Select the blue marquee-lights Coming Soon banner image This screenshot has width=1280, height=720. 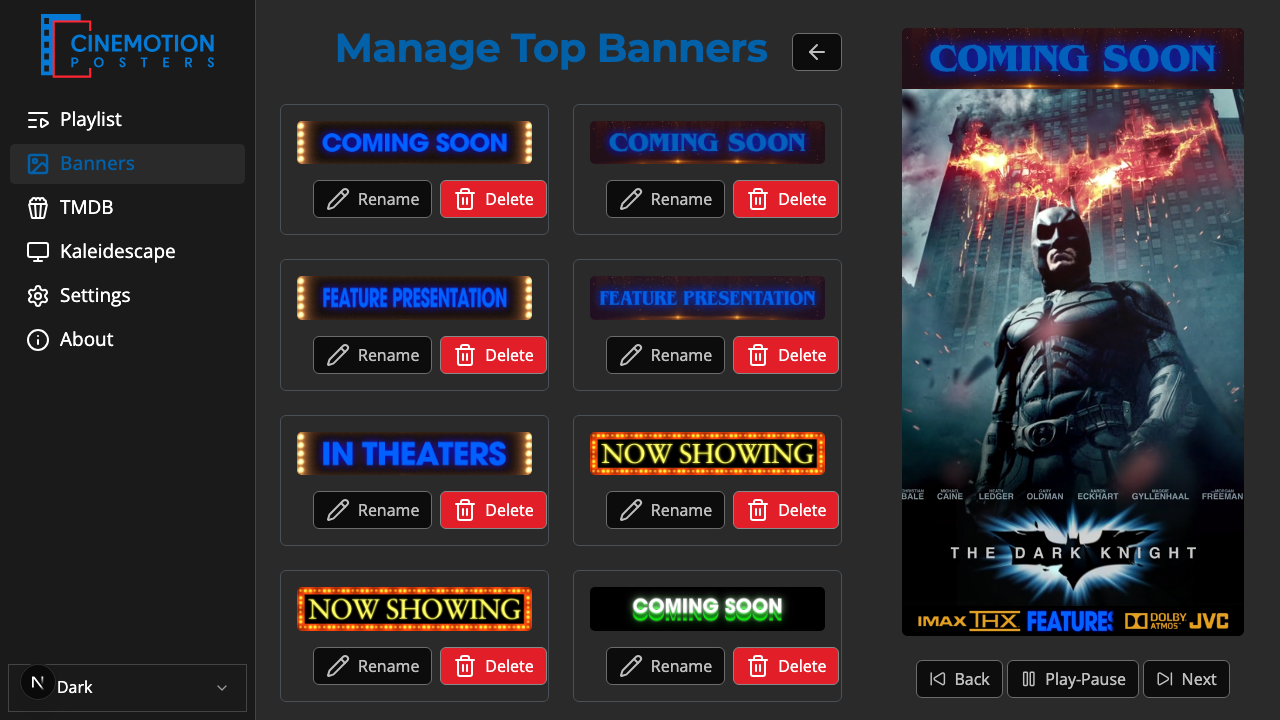tap(414, 143)
